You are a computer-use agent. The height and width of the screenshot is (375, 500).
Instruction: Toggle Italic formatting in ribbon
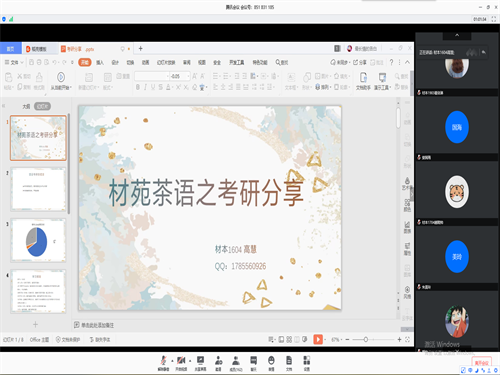[x=145, y=87]
